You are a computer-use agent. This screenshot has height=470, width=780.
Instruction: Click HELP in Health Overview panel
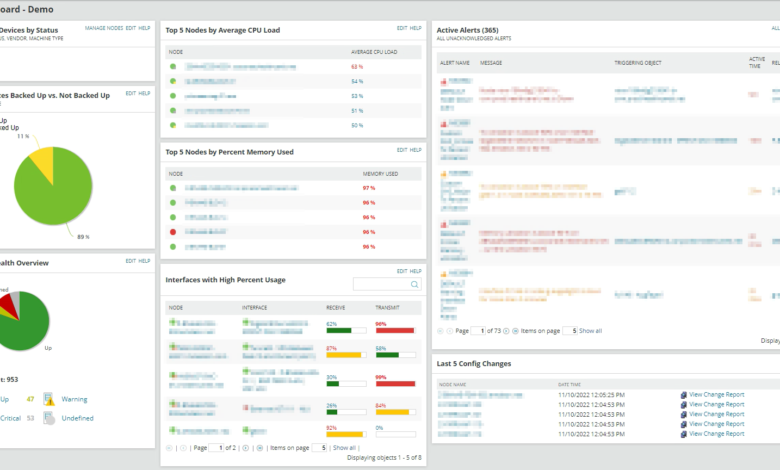144,261
